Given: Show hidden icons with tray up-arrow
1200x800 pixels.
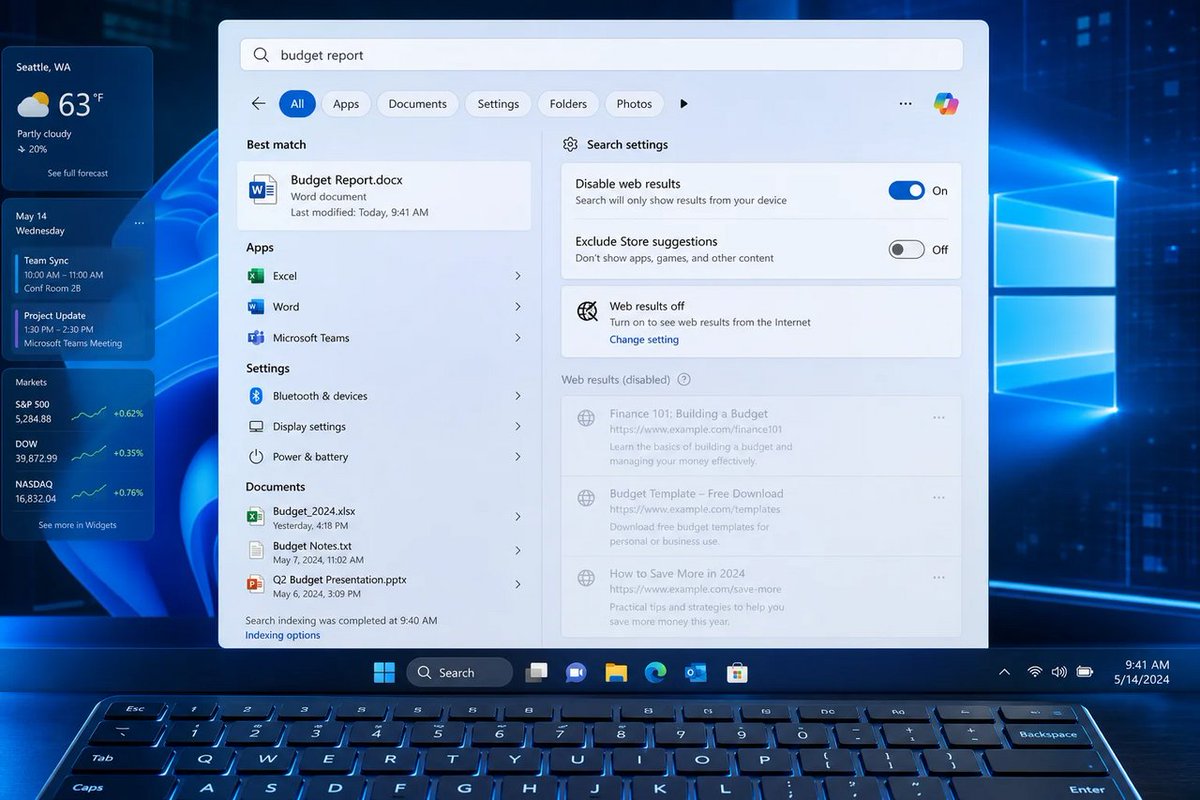Looking at the screenshot, I should [x=1004, y=672].
